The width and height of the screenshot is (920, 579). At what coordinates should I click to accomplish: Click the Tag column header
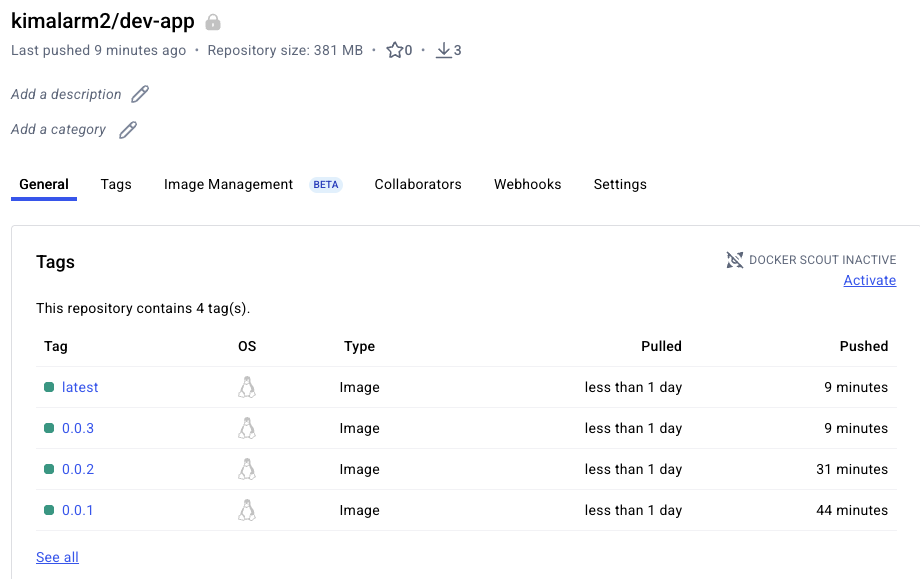[56, 346]
